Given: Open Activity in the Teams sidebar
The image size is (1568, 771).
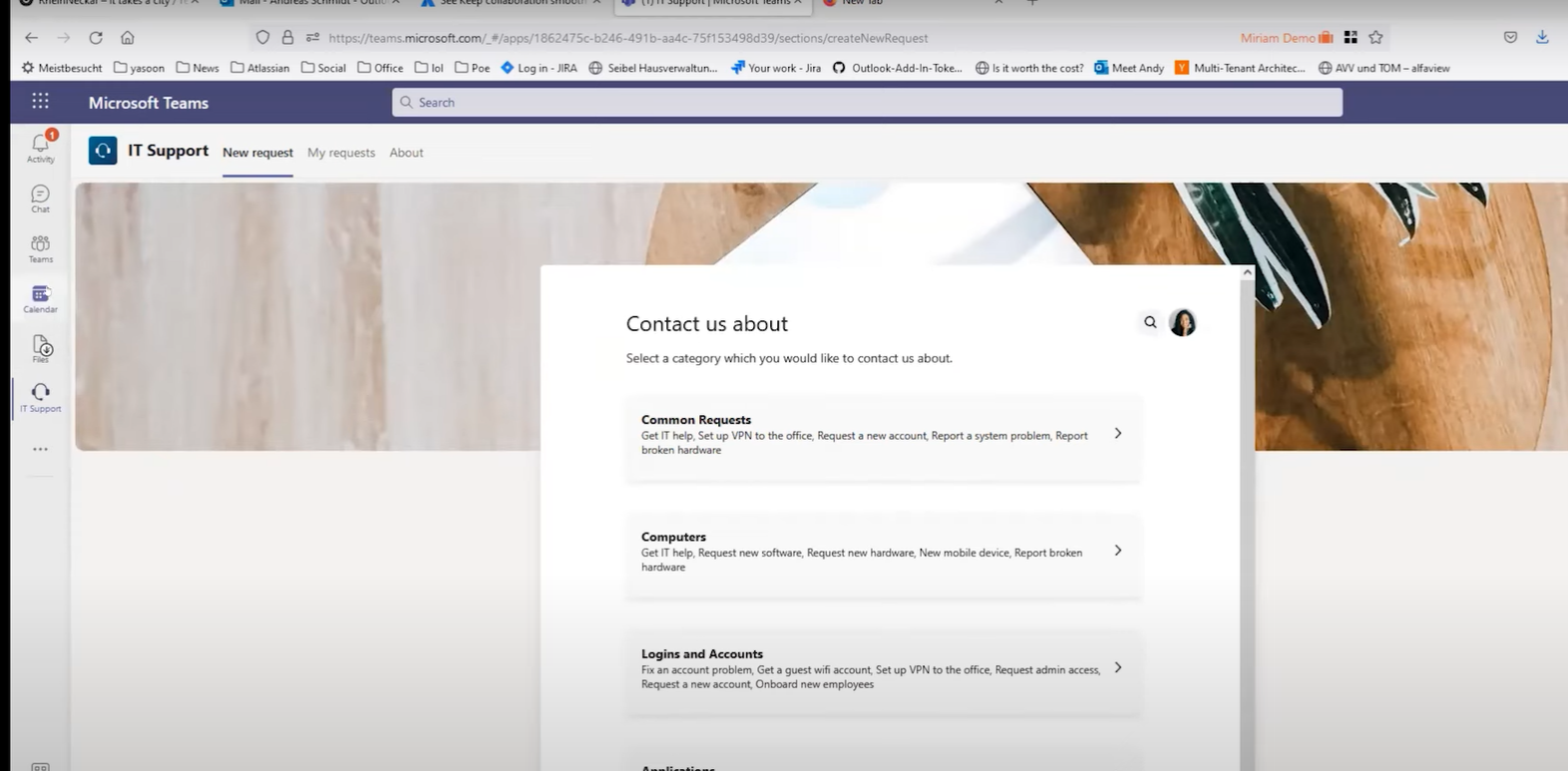Looking at the screenshot, I should click(x=41, y=148).
